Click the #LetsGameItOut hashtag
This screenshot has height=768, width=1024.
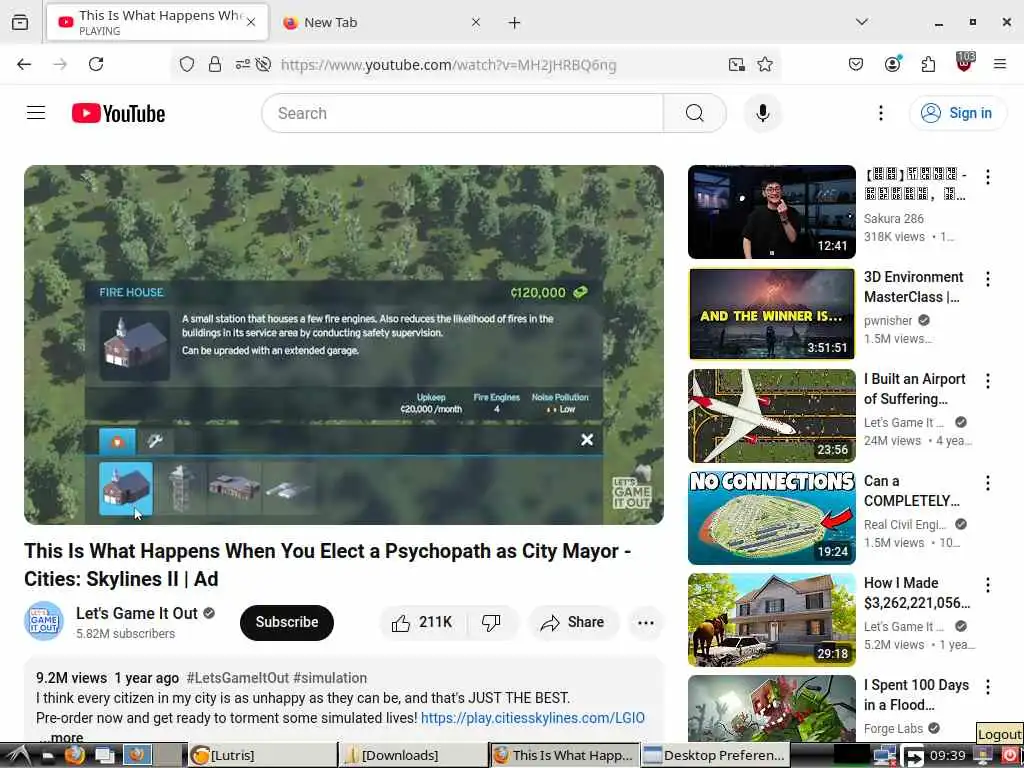coord(238,678)
